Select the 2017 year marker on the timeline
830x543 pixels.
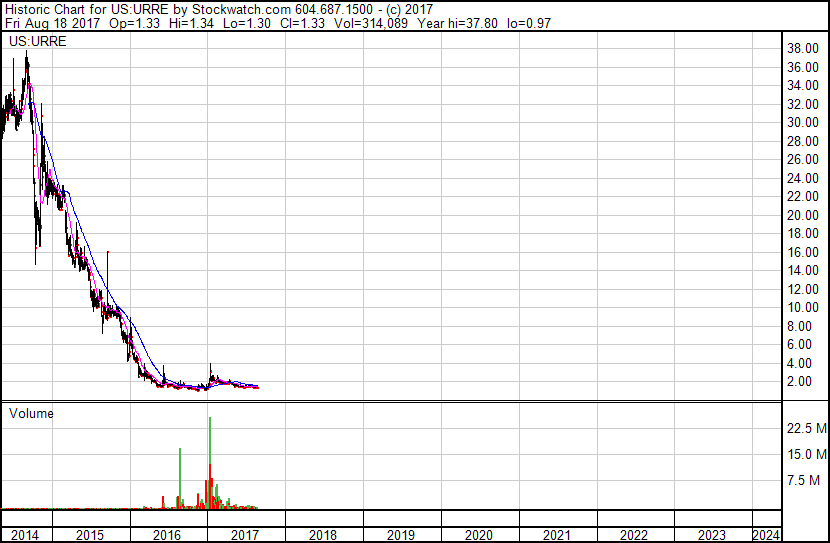pos(246,535)
